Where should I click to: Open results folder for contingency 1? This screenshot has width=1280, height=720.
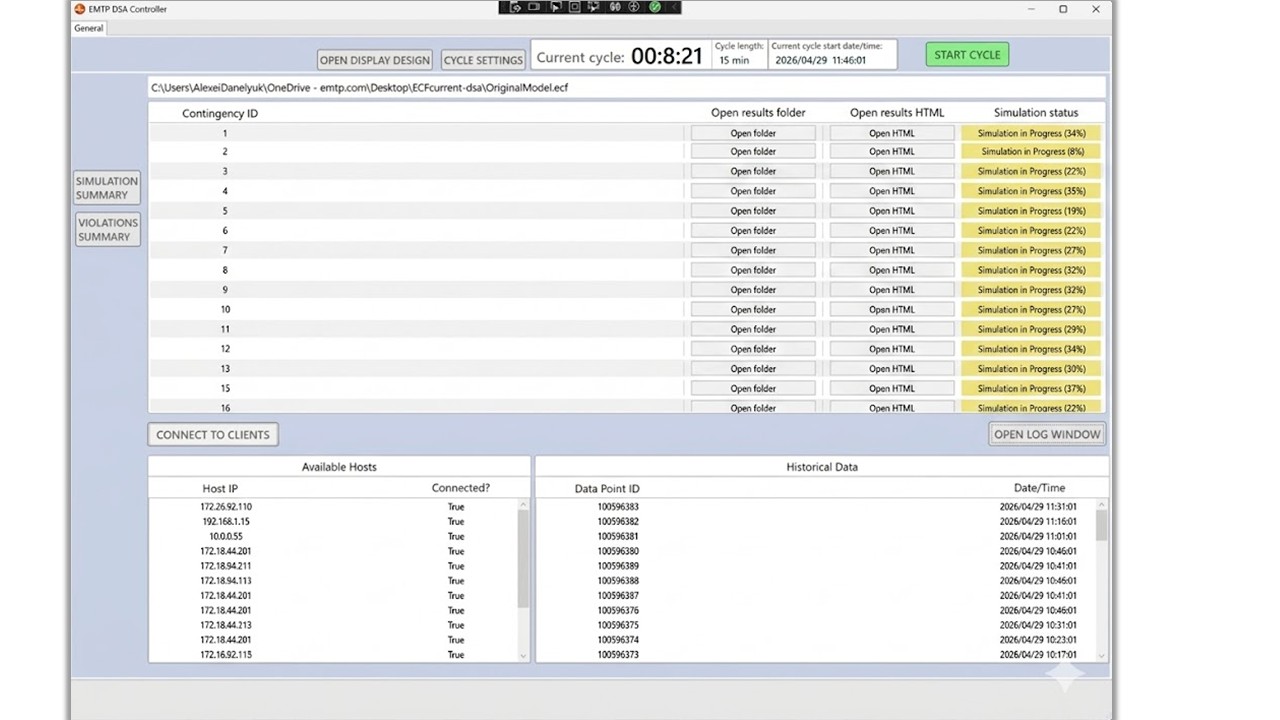(x=753, y=133)
